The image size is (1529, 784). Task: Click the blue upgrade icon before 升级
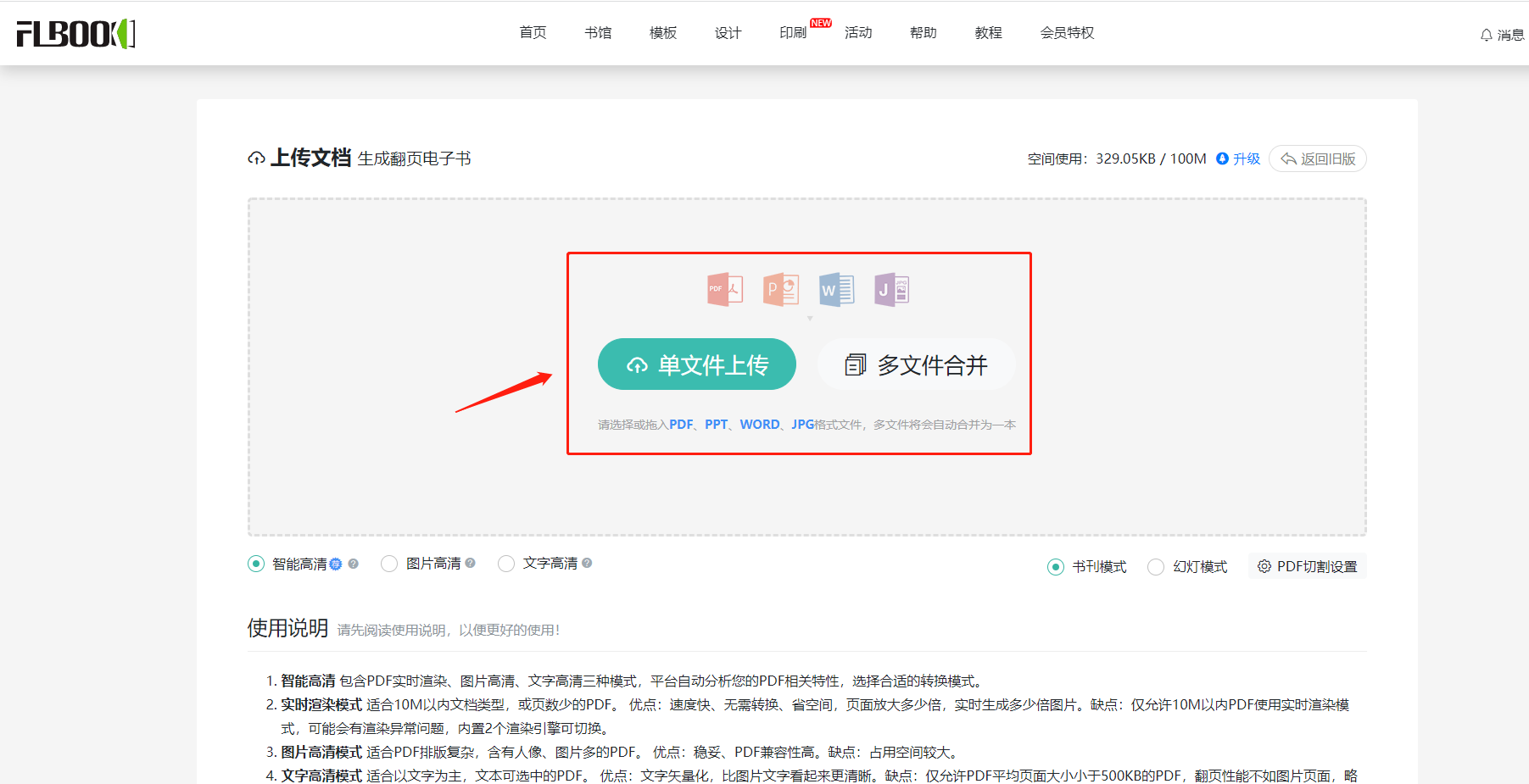pos(1222,158)
